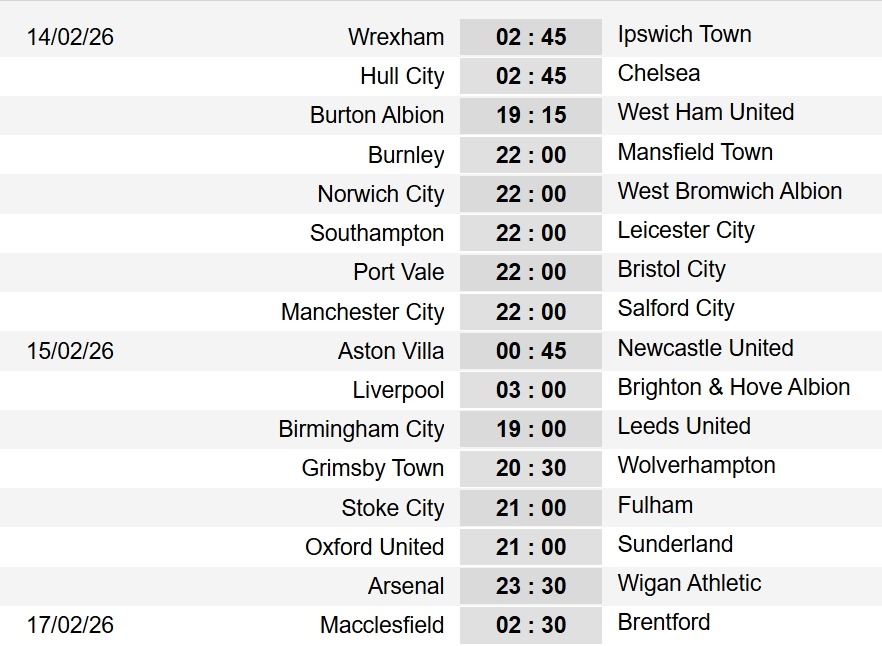Screen dimensions: 882x646
Task: Click Newcastle United team name
Action: click(705, 348)
